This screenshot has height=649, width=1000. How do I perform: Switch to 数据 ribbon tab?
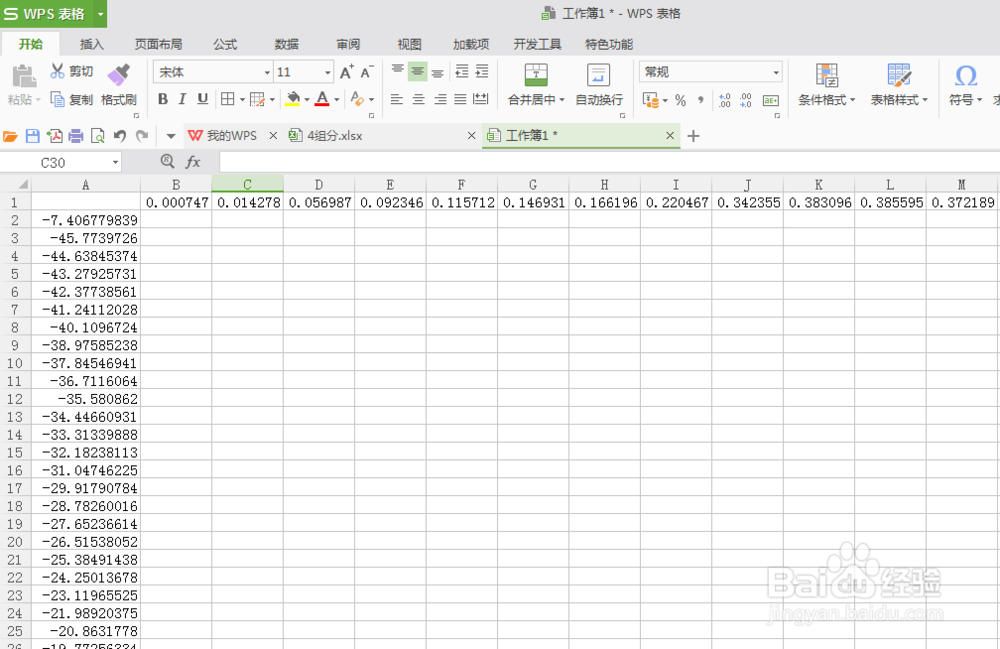(286, 44)
